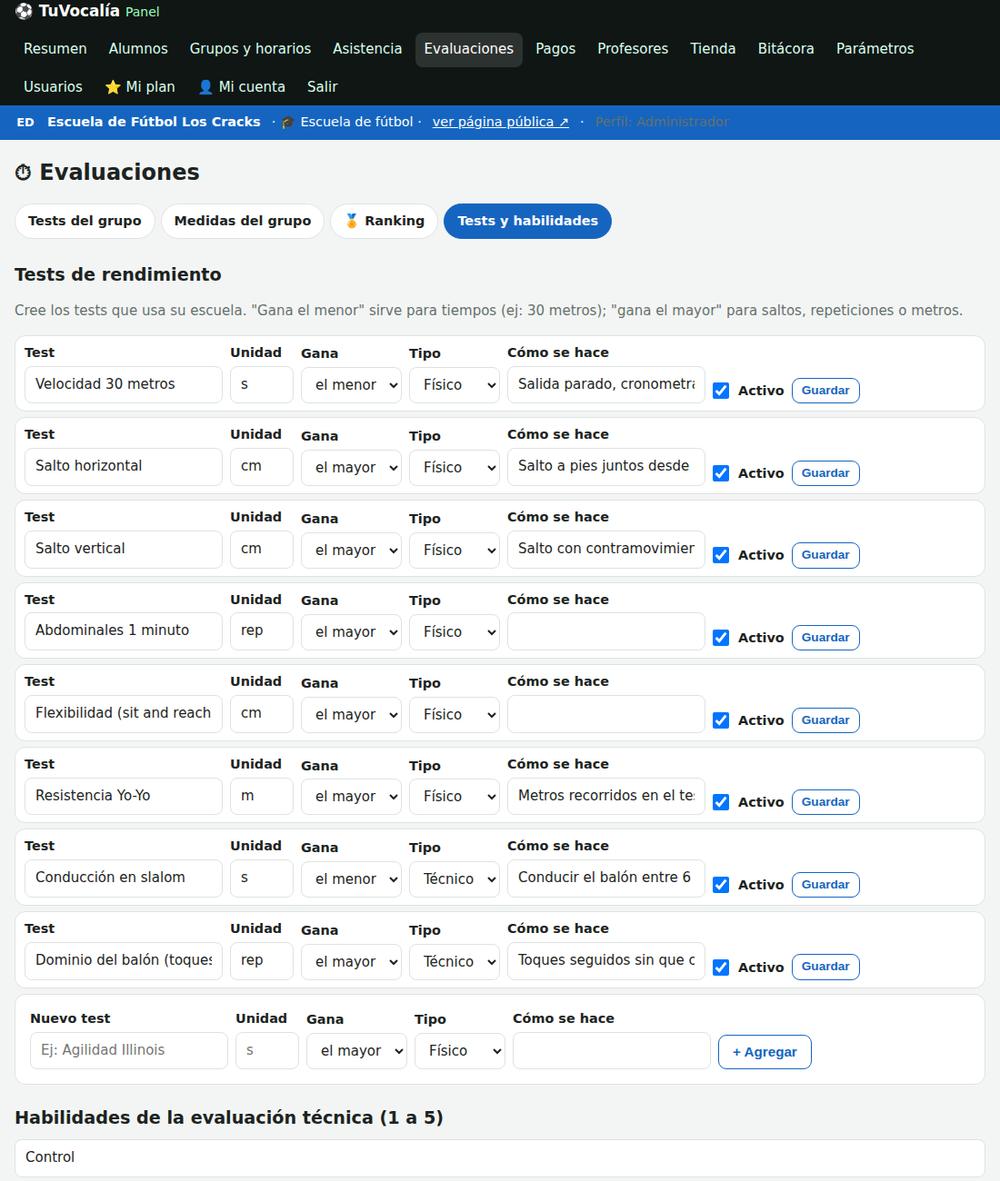
Task: Toggle Activo for Conducción en slalom
Action: (721, 884)
